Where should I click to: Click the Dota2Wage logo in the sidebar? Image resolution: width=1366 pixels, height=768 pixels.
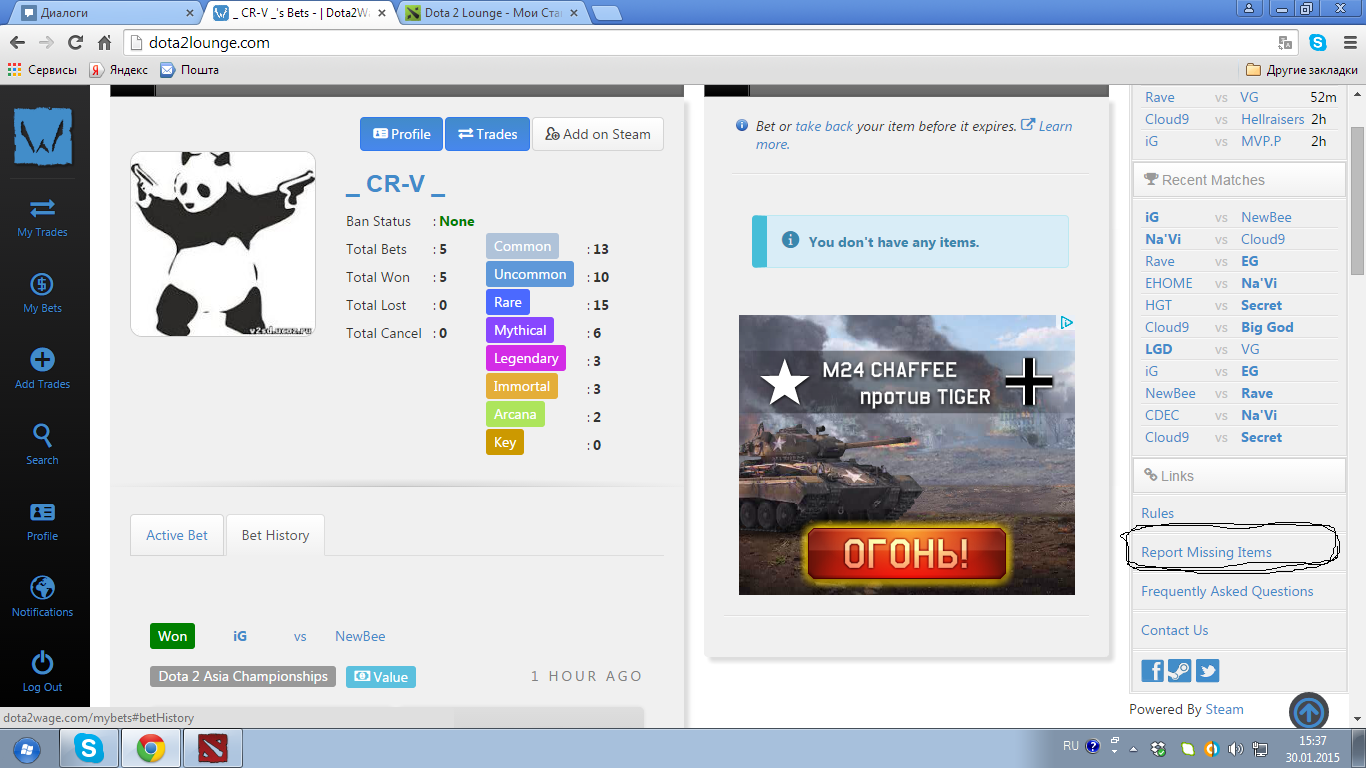tap(43, 135)
